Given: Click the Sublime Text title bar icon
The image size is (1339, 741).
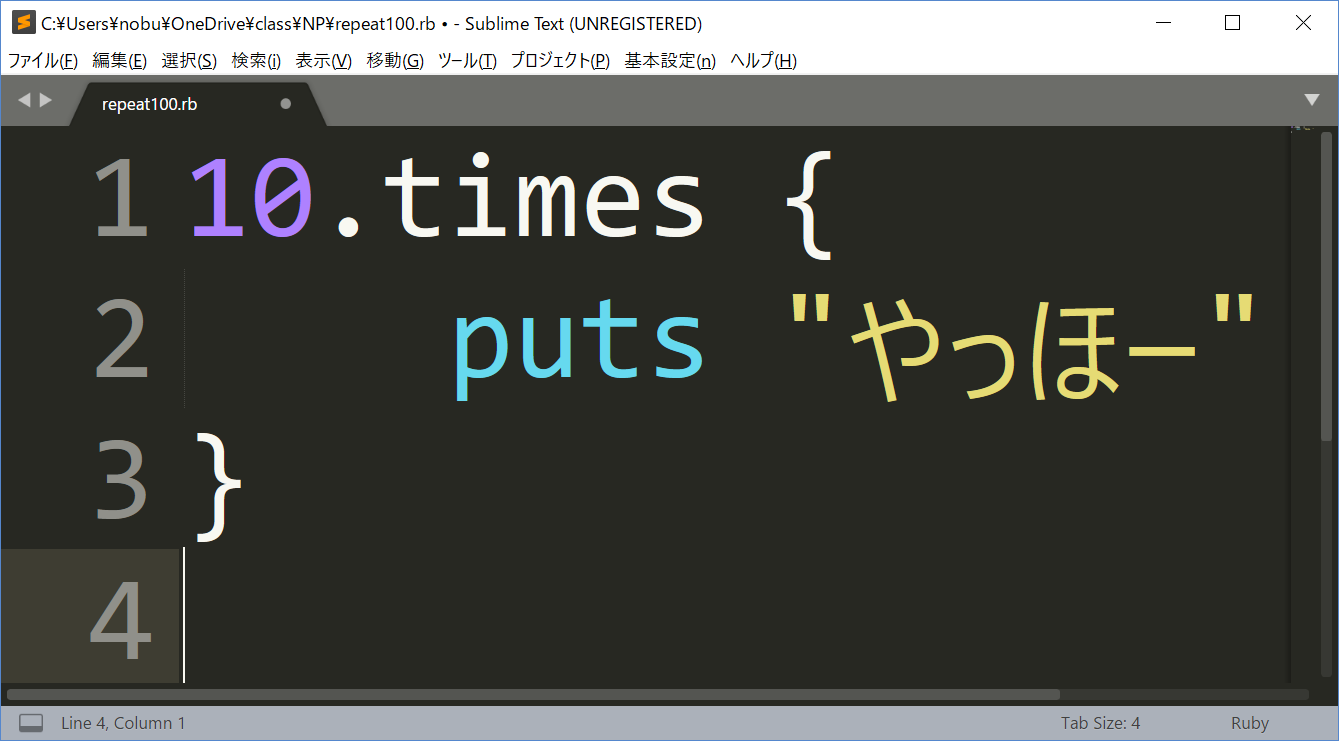Looking at the screenshot, I should [23, 23].
